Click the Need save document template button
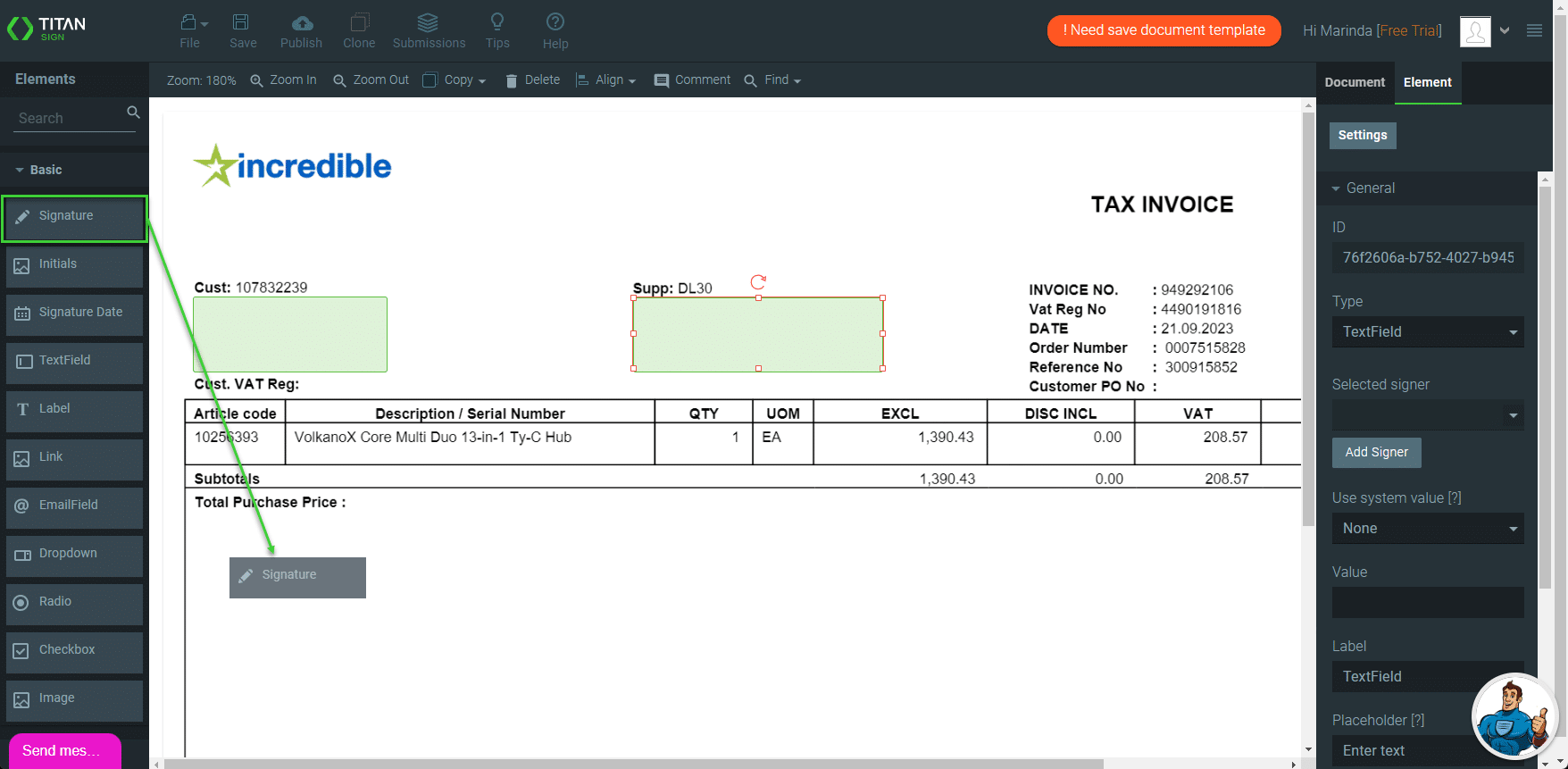 pyautogui.click(x=1163, y=30)
